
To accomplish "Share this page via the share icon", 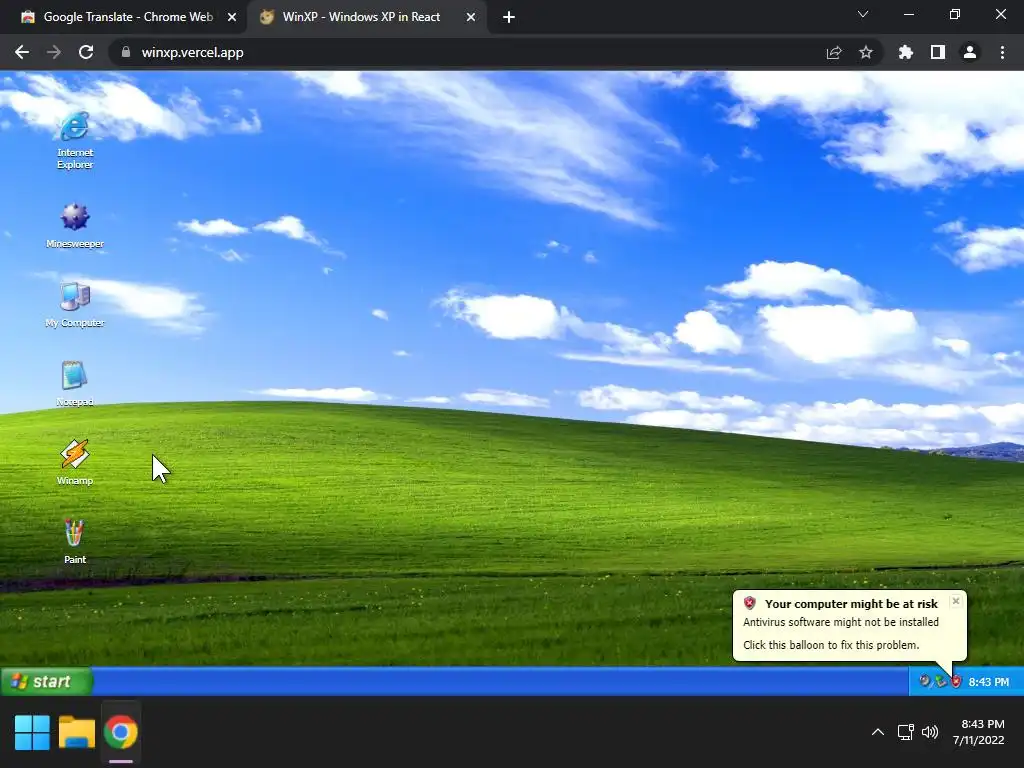I will point(834,52).
